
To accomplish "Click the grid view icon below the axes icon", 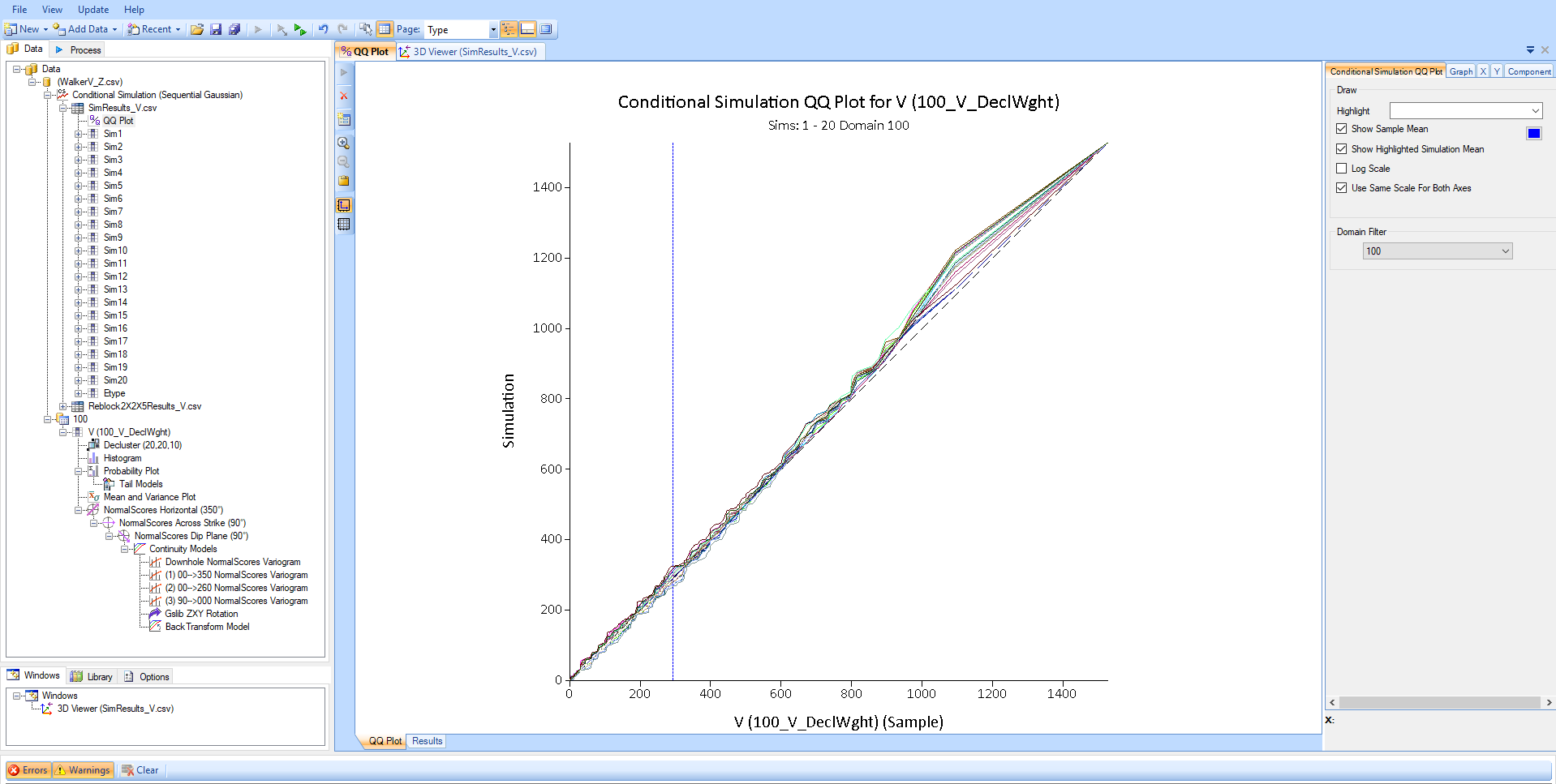I will coord(344,225).
